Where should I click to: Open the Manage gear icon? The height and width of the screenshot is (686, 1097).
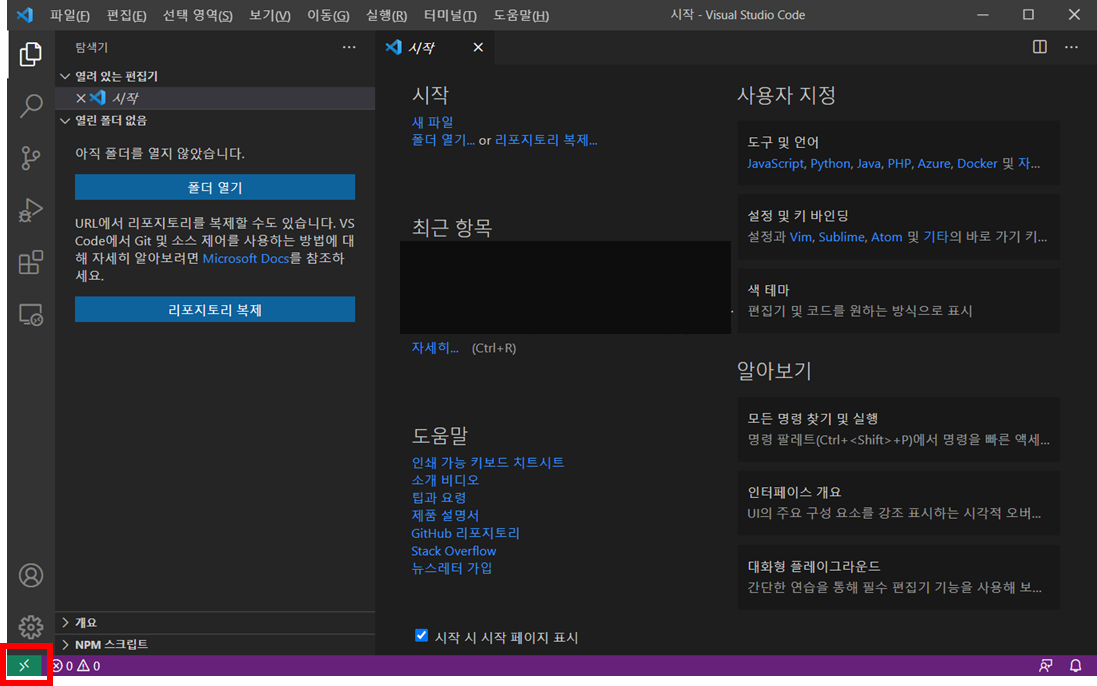[30, 627]
